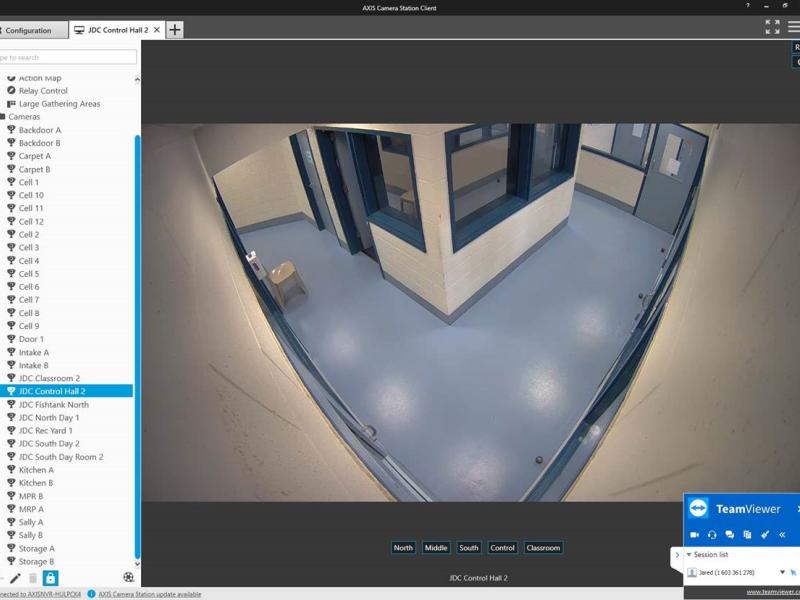Start a video call from the TeamViewer toolbar

[695, 535]
